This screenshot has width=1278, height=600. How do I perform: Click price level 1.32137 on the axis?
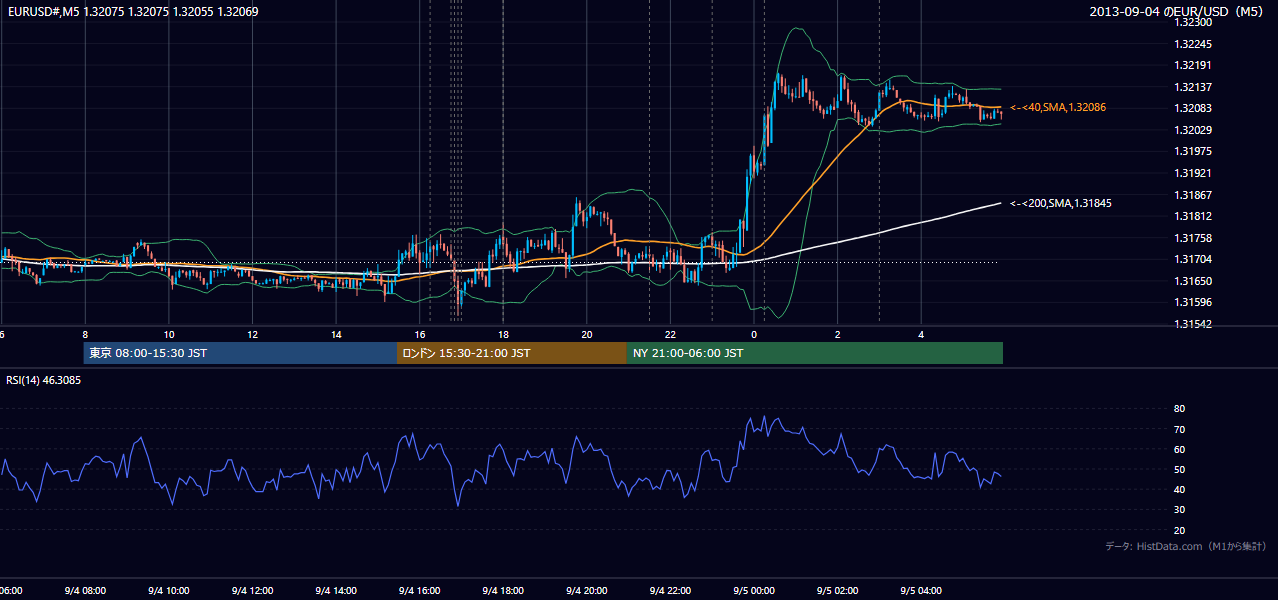1192,87
